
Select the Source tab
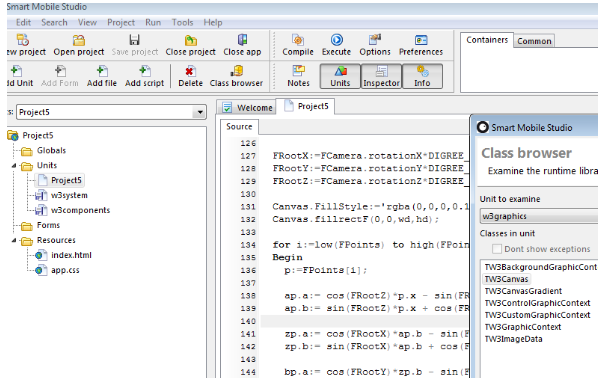[239, 127]
